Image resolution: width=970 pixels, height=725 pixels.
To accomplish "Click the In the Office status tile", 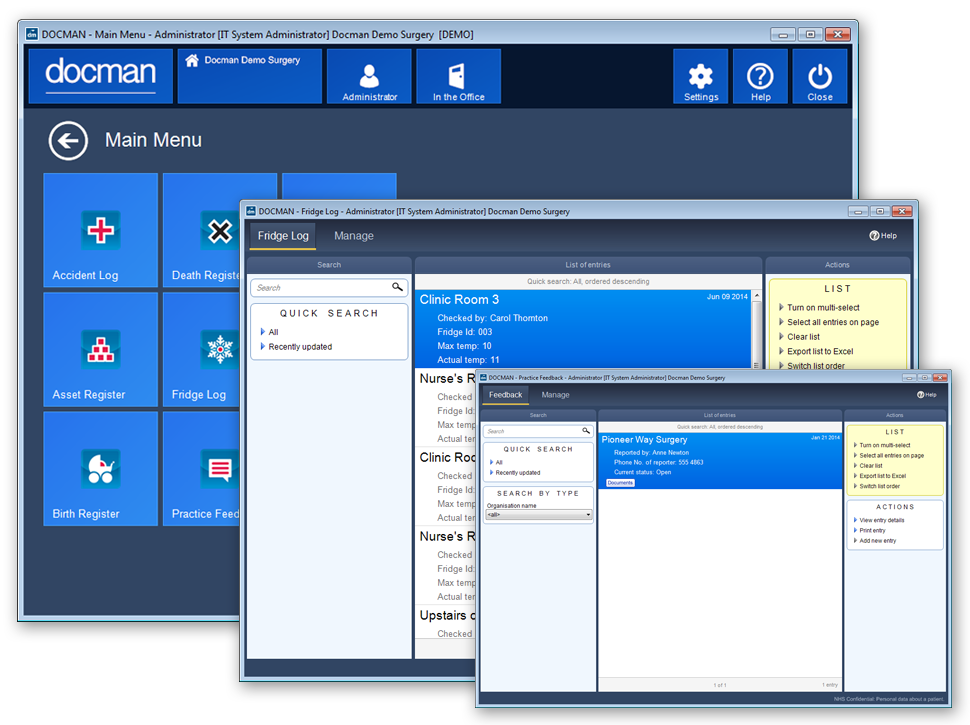I will pyautogui.click(x=458, y=76).
